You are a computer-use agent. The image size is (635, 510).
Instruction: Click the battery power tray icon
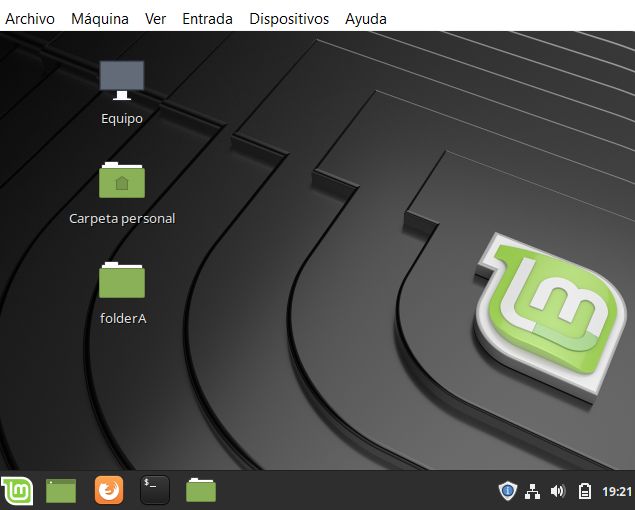coord(585,491)
